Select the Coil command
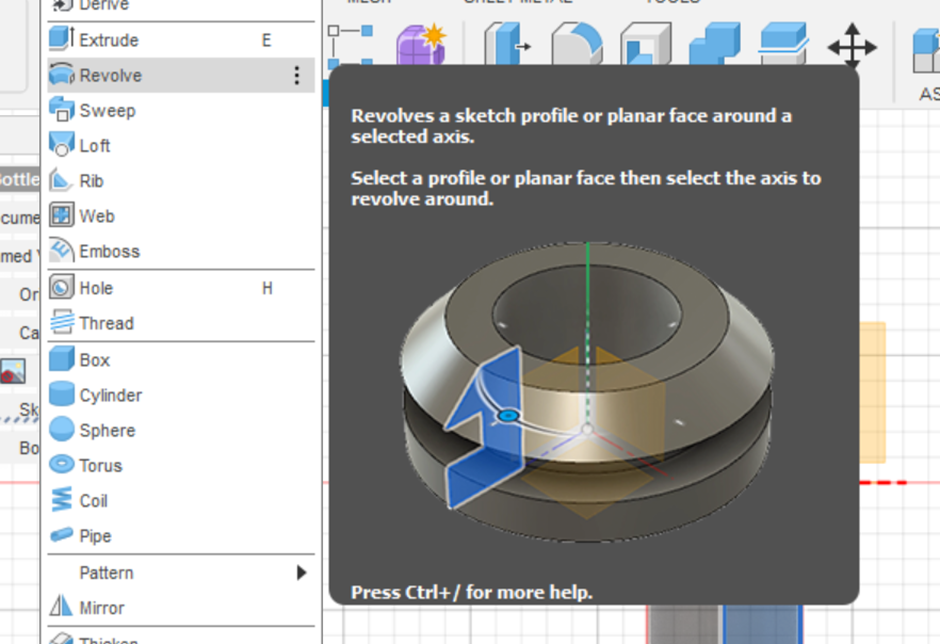The width and height of the screenshot is (940, 644). tap(180, 501)
